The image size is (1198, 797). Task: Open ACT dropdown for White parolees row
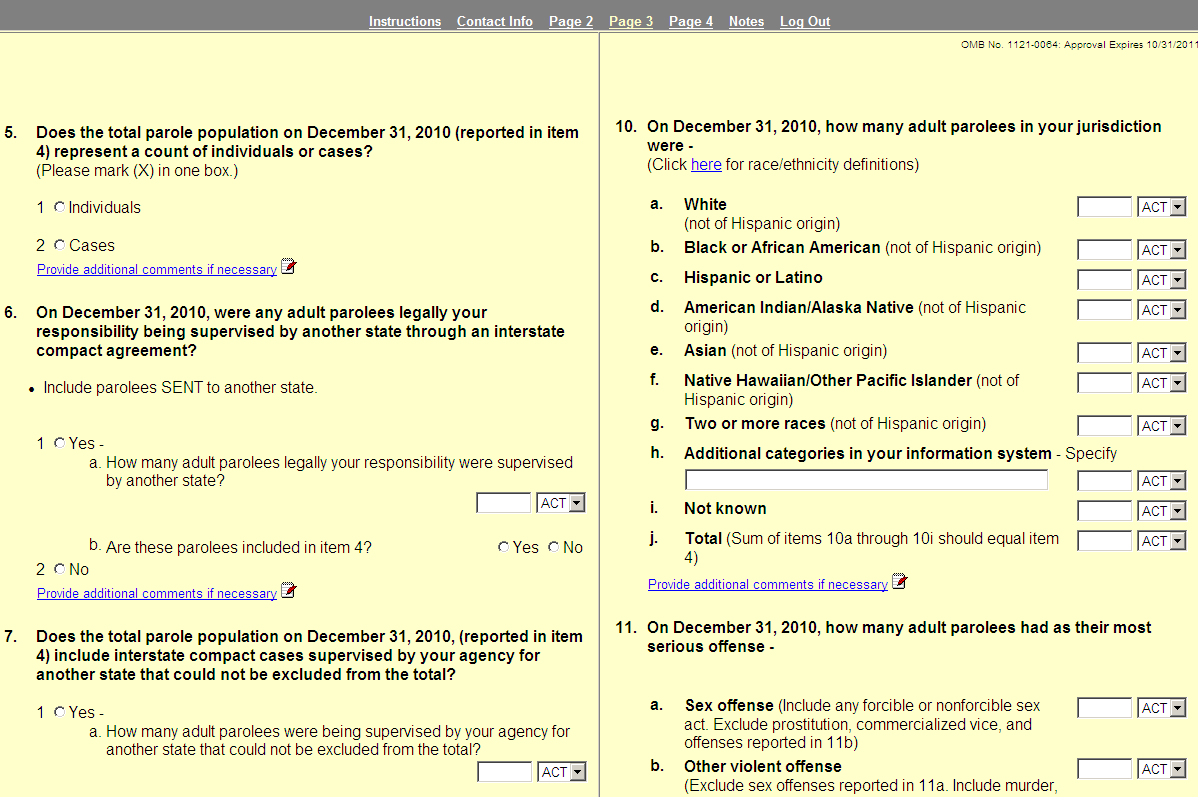click(x=1162, y=207)
